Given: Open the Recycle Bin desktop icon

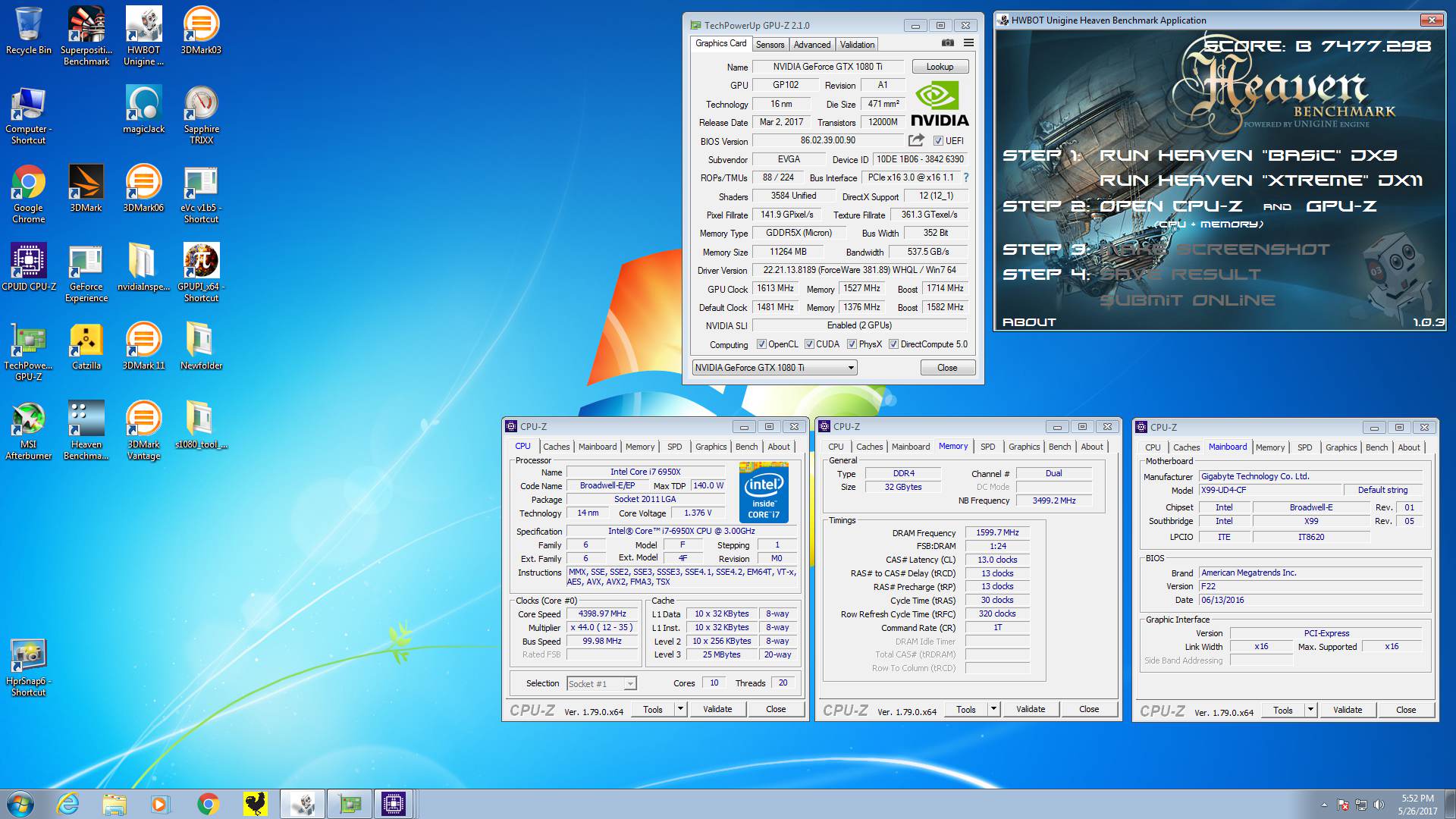Looking at the screenshot, I should pos(28,31).
